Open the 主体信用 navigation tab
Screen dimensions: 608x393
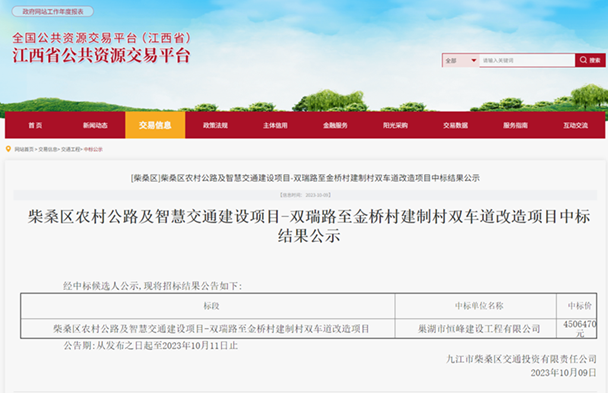point(275,125)
